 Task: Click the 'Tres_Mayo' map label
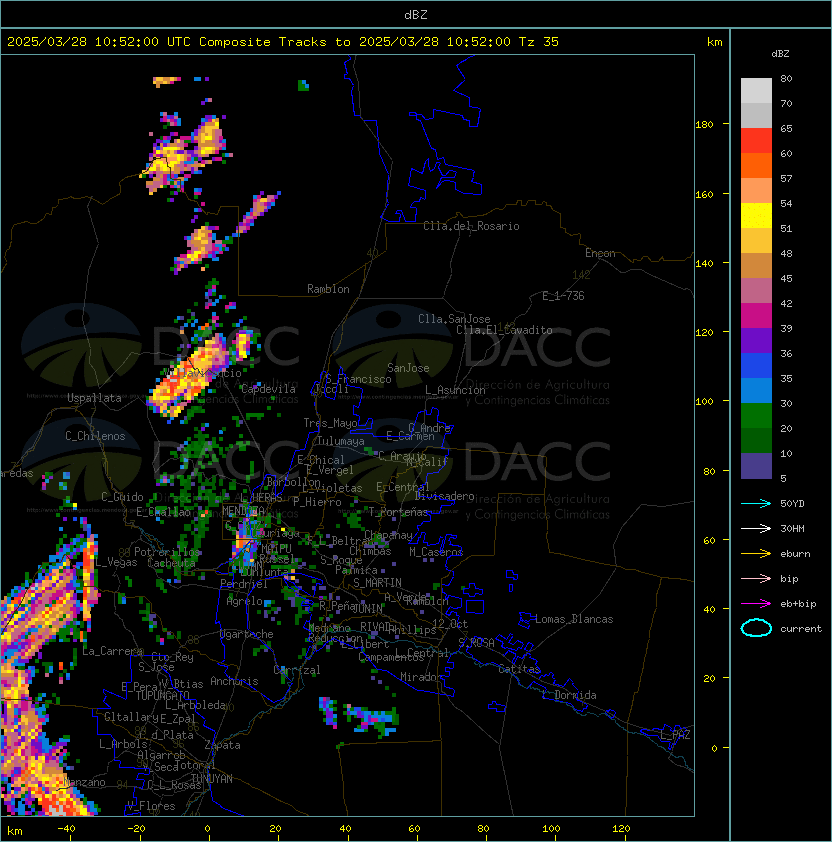pyautogui.click(x=330, y=423)
